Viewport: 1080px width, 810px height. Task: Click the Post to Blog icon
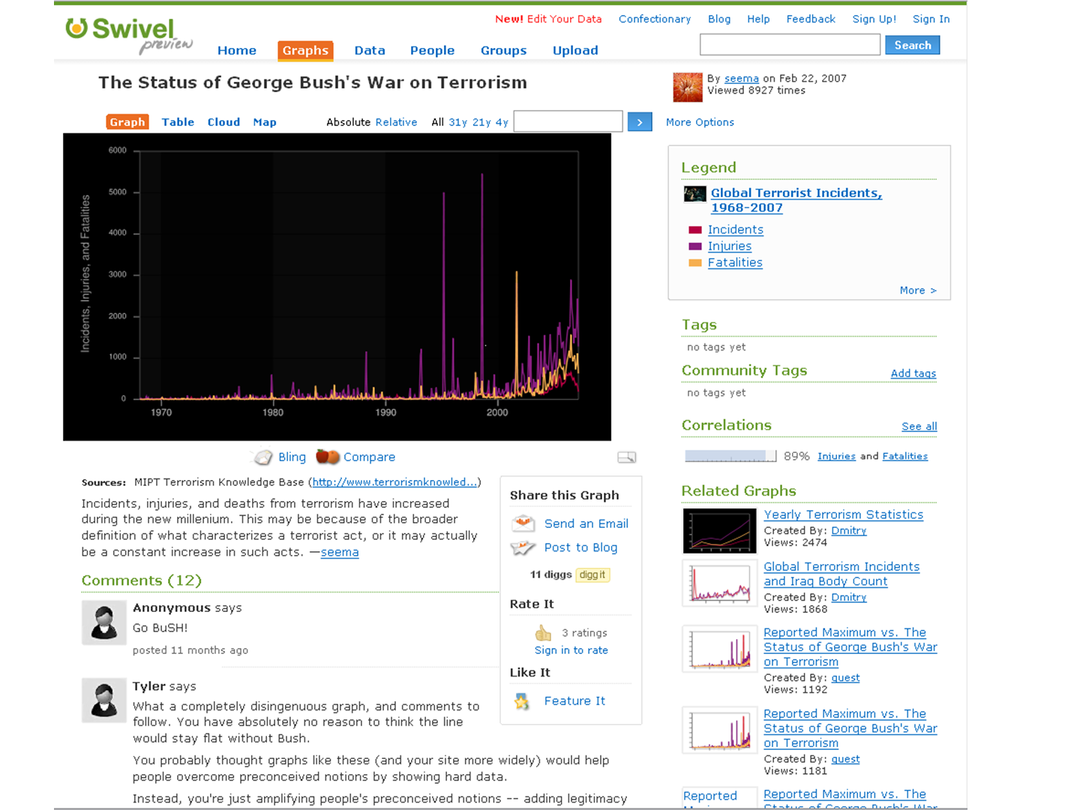(523, 548)
